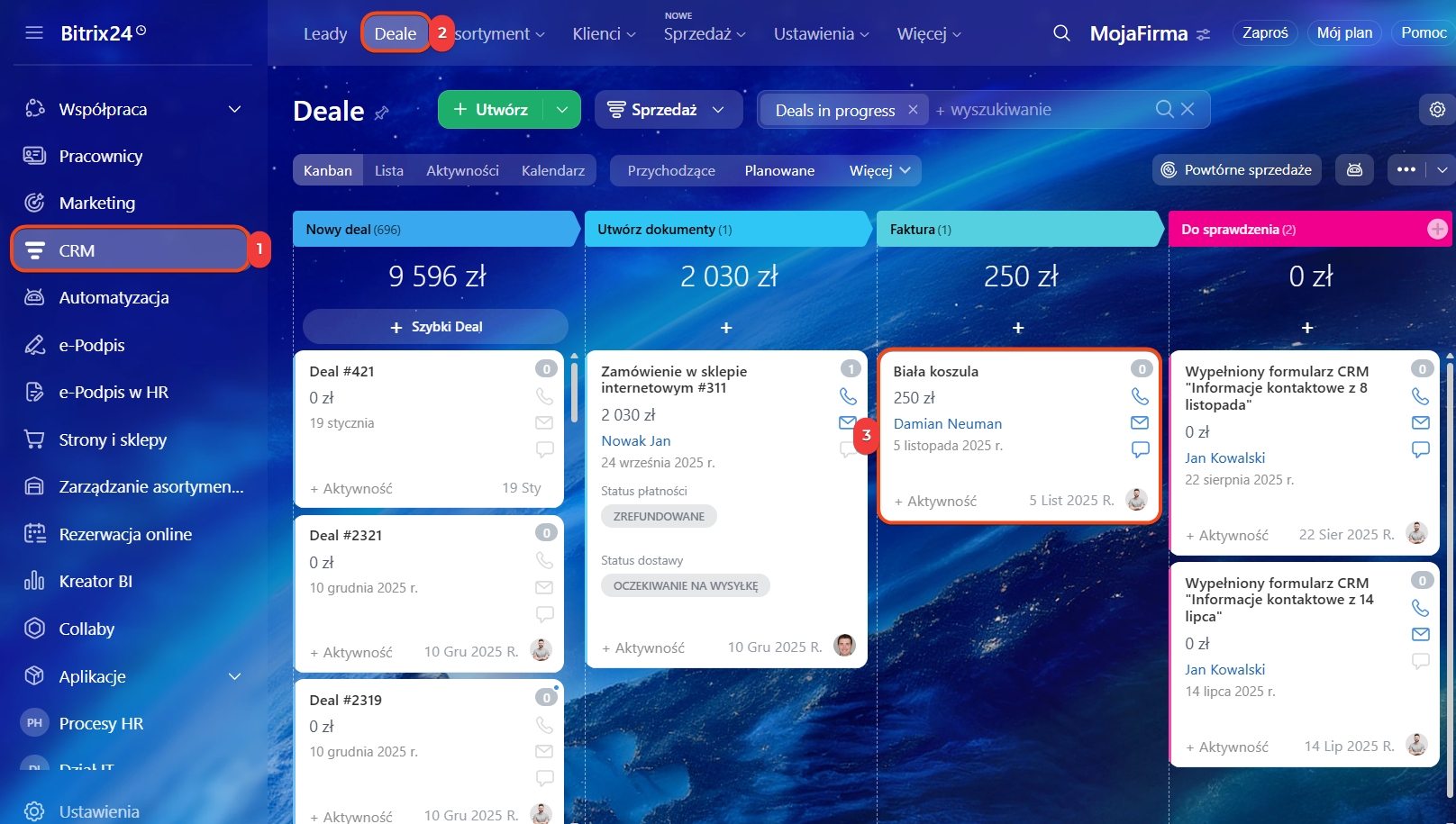
Task: Click email icon on Deal #421 card
Action: point(544,422)
